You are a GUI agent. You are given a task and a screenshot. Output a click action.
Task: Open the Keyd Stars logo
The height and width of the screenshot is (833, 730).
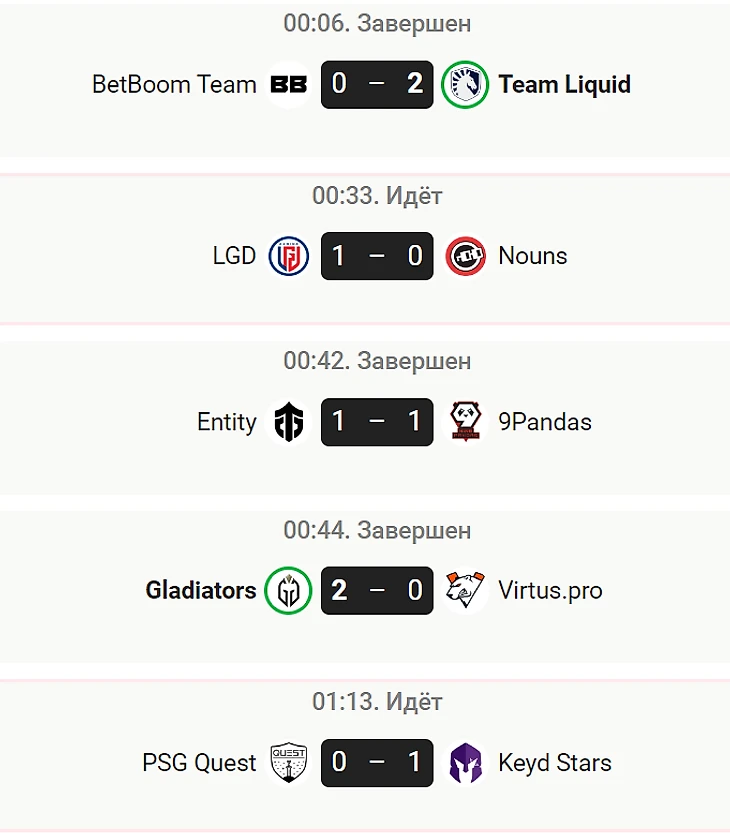pyautogui.click(x=465, y=763)
